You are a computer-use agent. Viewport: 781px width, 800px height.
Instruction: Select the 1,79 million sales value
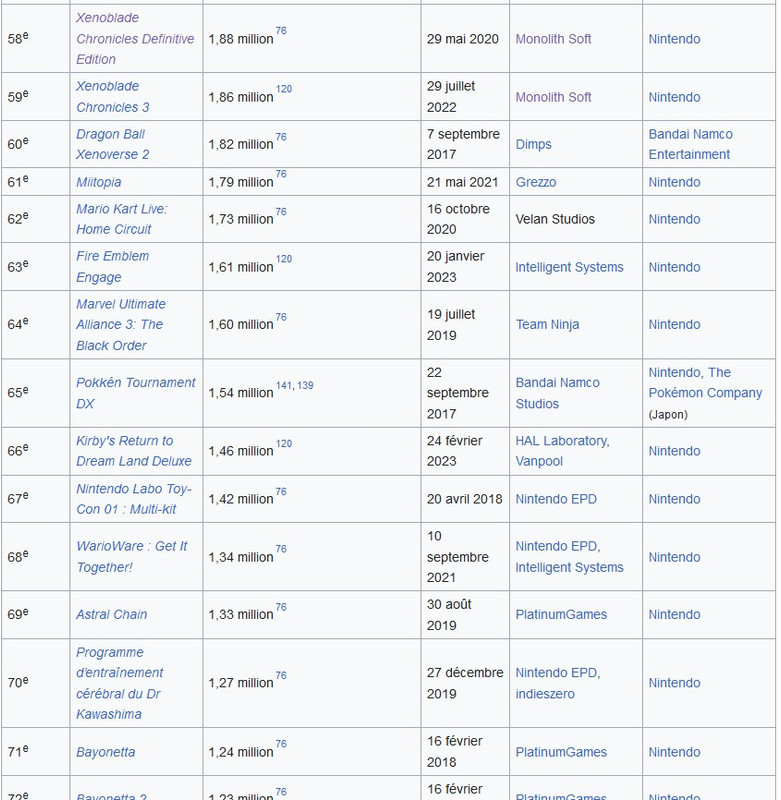(241, 182)
